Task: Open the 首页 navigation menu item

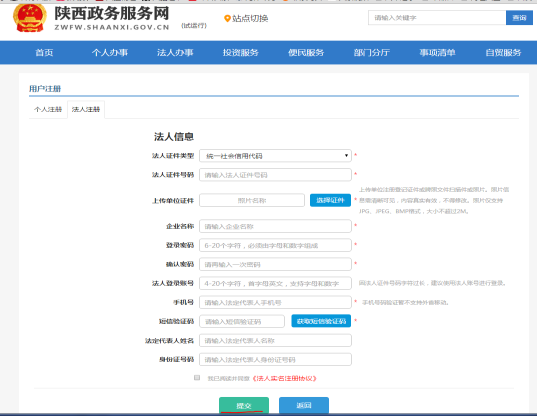Action: coord(44,53)
